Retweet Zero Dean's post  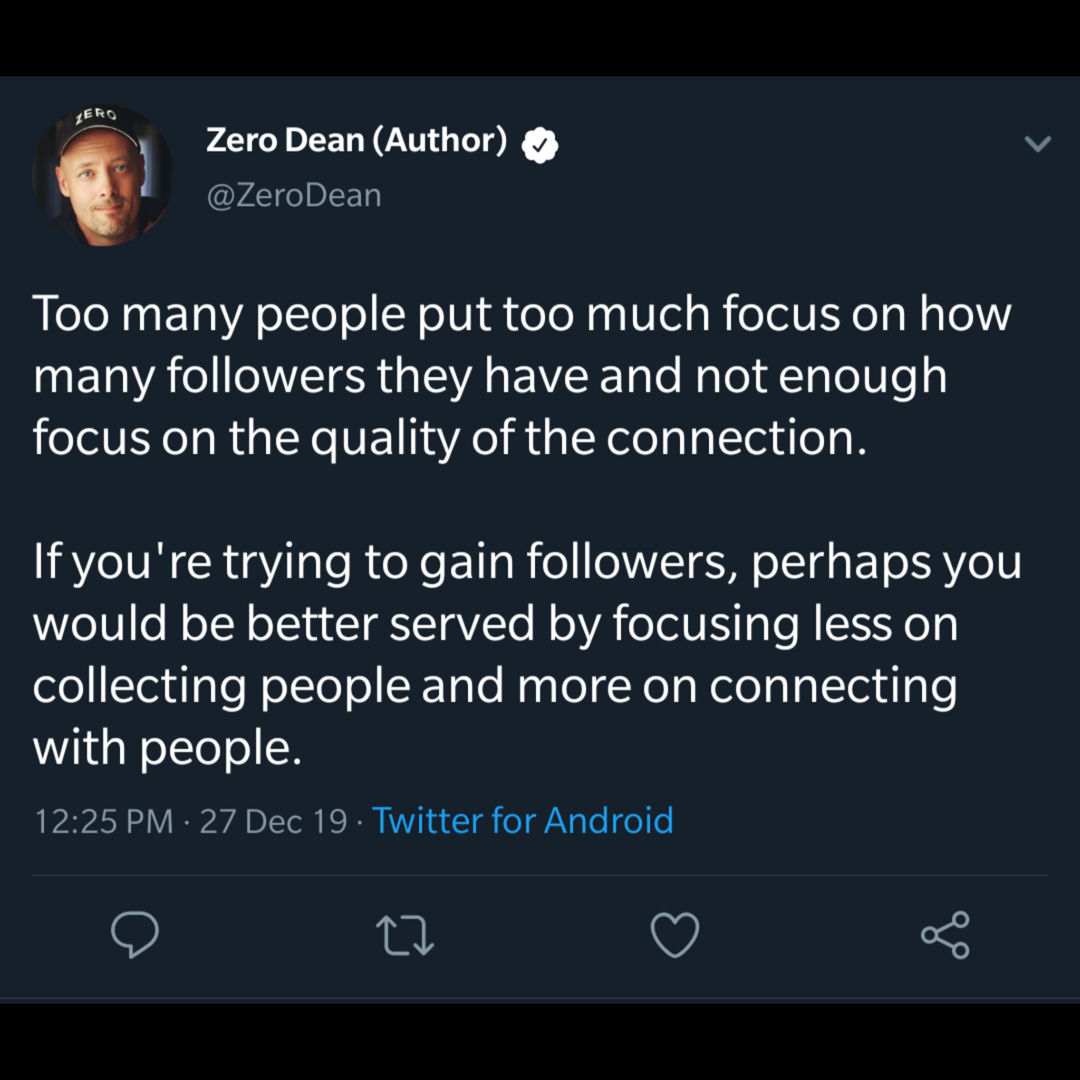(x=405, y=935)
